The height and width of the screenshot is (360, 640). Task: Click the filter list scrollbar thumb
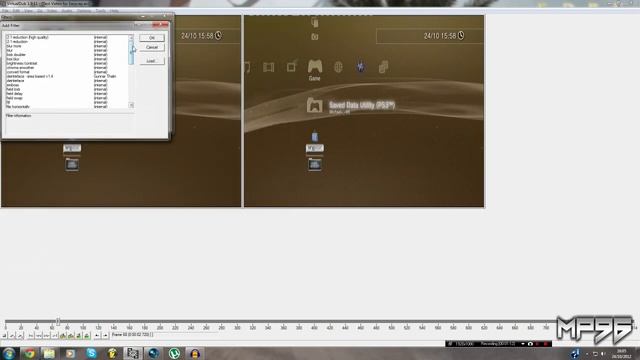click(x=131, y=52)
